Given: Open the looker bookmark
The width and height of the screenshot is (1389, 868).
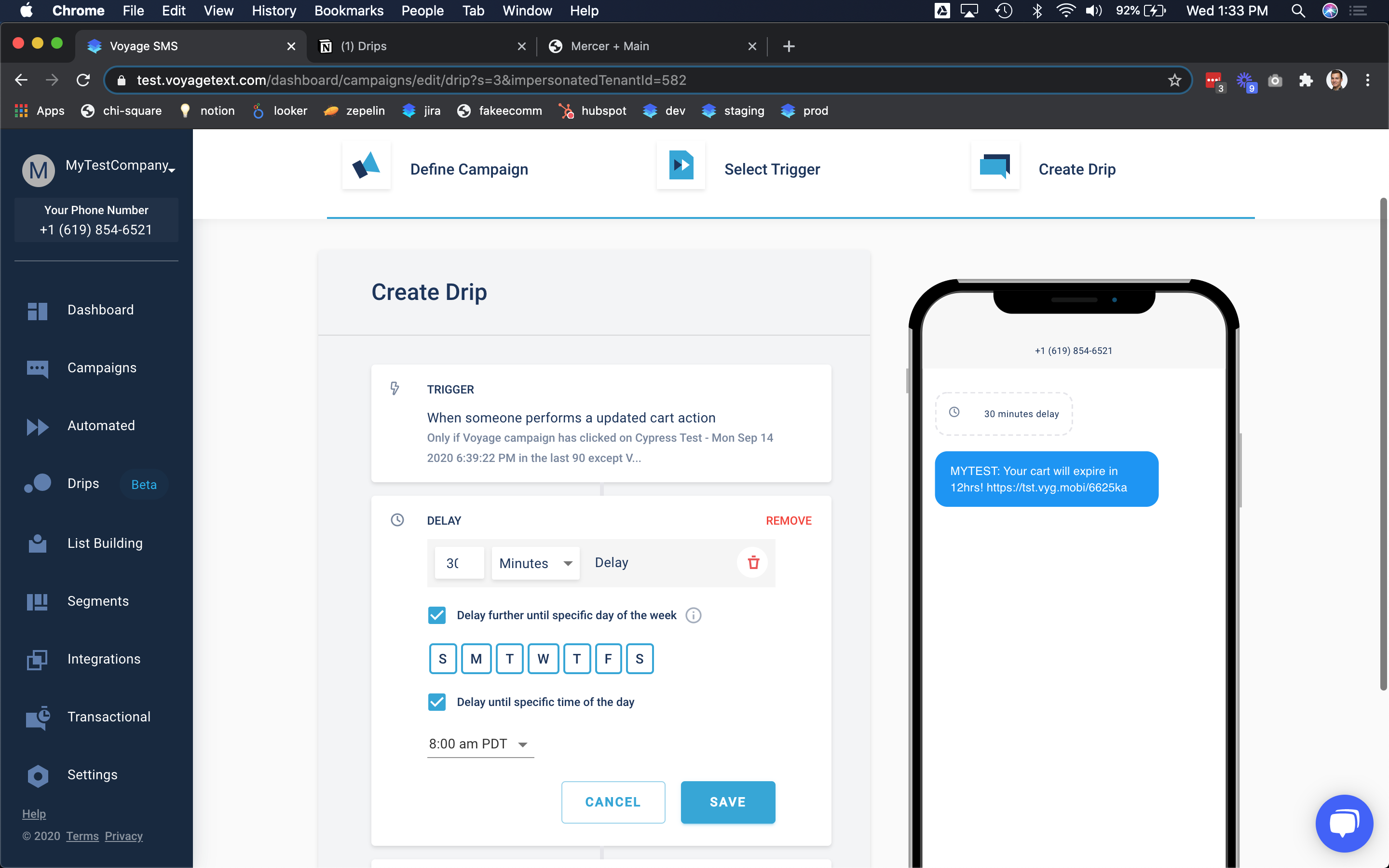Looking at the screenshot, I should click(x=280, y=111).
